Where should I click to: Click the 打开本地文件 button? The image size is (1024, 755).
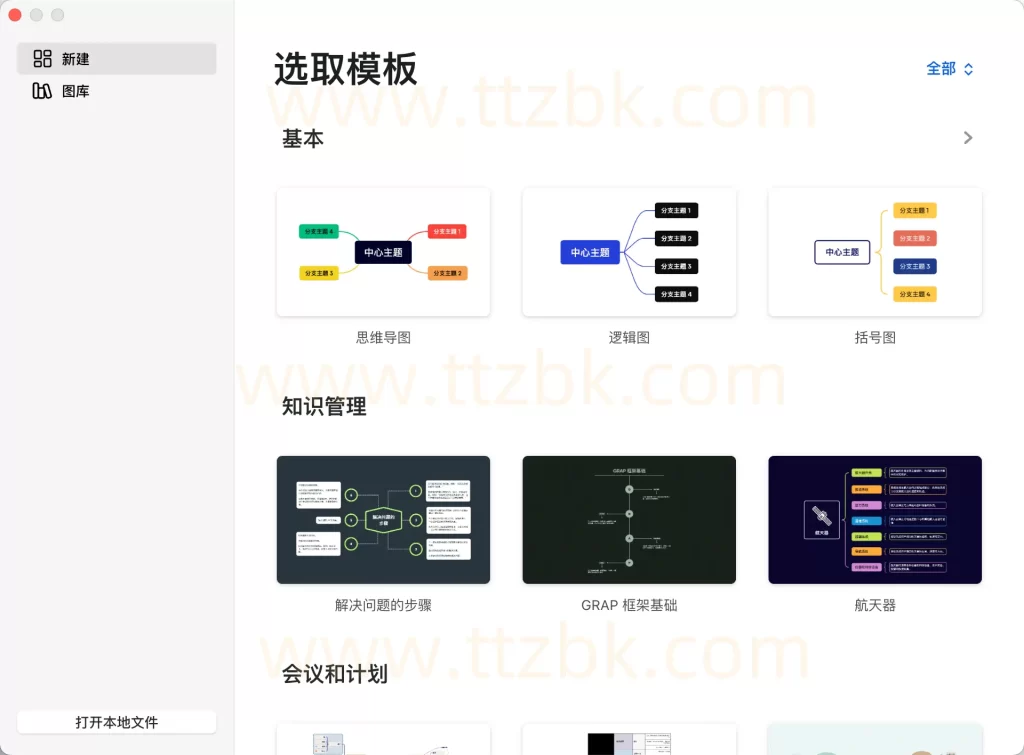[116, 722]
